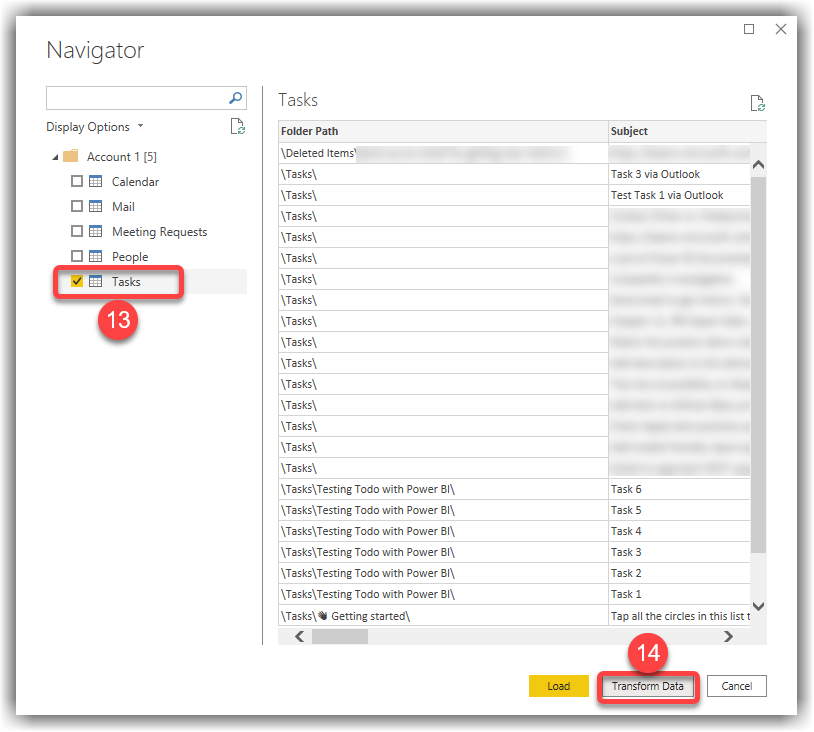This screenshot has width=814, height=732.
Task: Click the 'Task 4' subject cell
Action: coord(680,531)
